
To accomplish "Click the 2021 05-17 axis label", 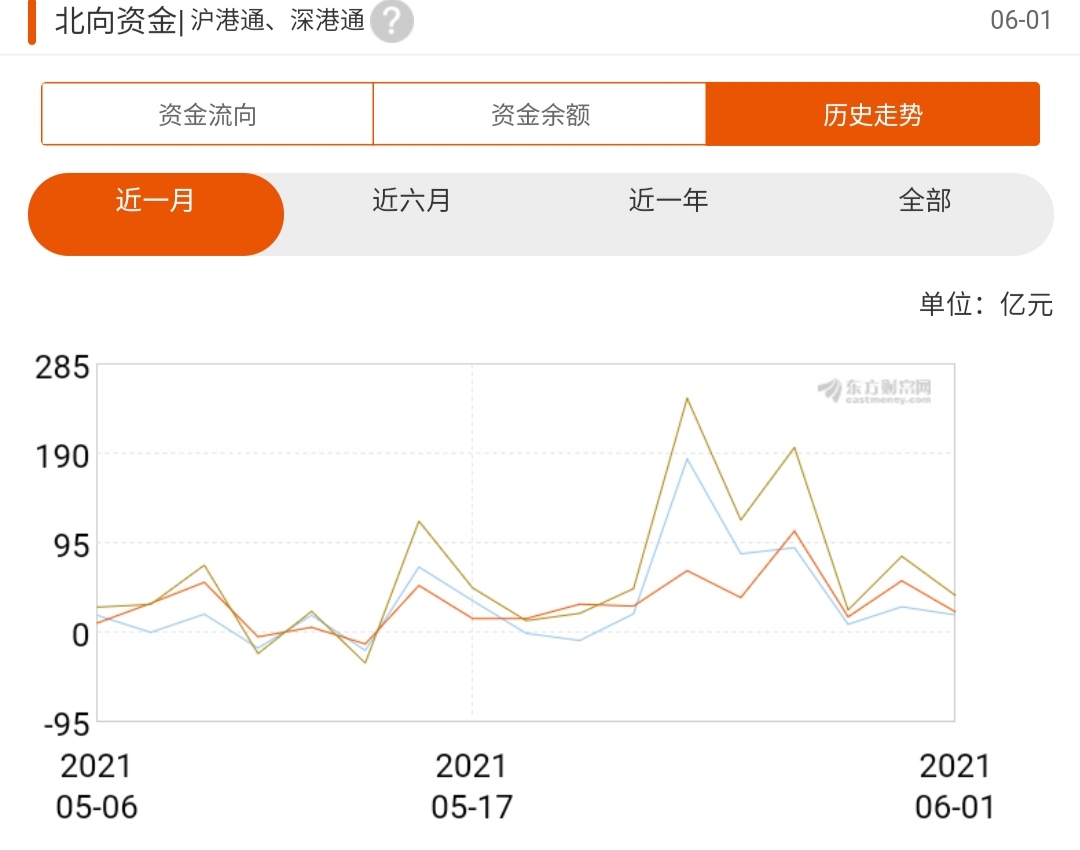I will 473,785.
